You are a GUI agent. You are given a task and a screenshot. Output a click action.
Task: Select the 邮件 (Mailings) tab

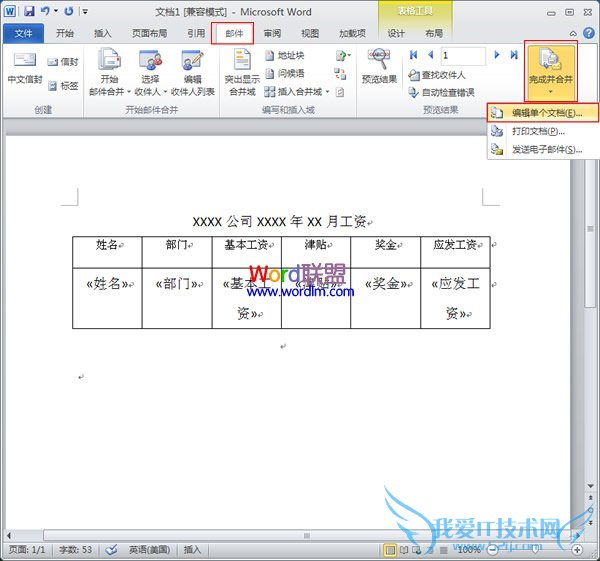[x=234, y=34]
